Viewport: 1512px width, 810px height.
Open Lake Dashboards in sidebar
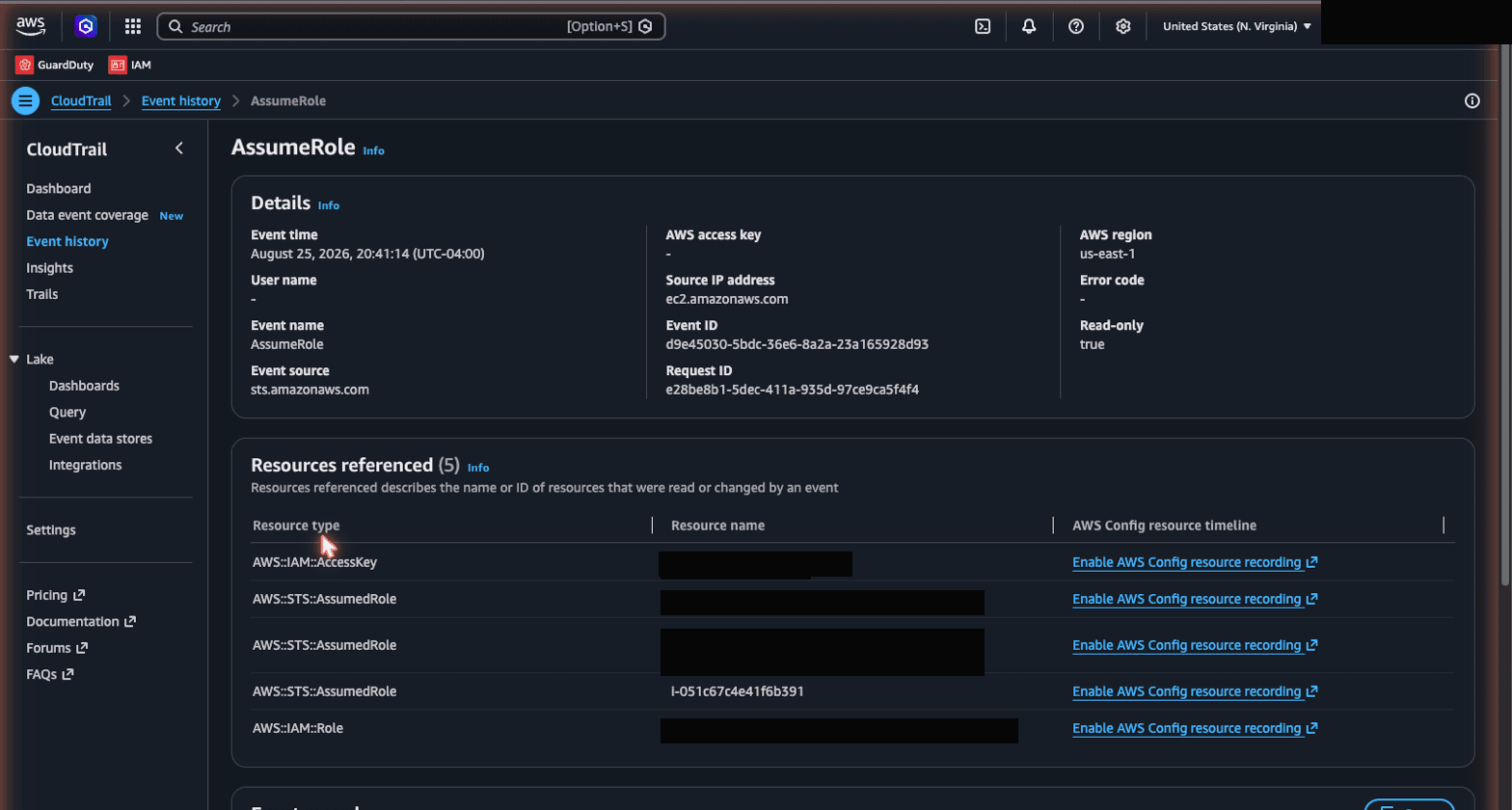84,386
